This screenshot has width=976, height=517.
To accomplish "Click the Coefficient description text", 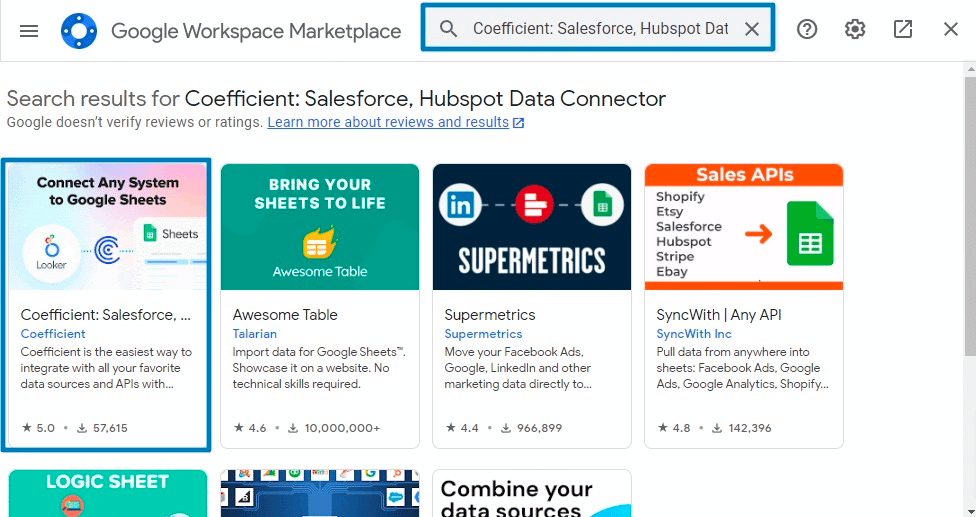I will pos(106,368).
